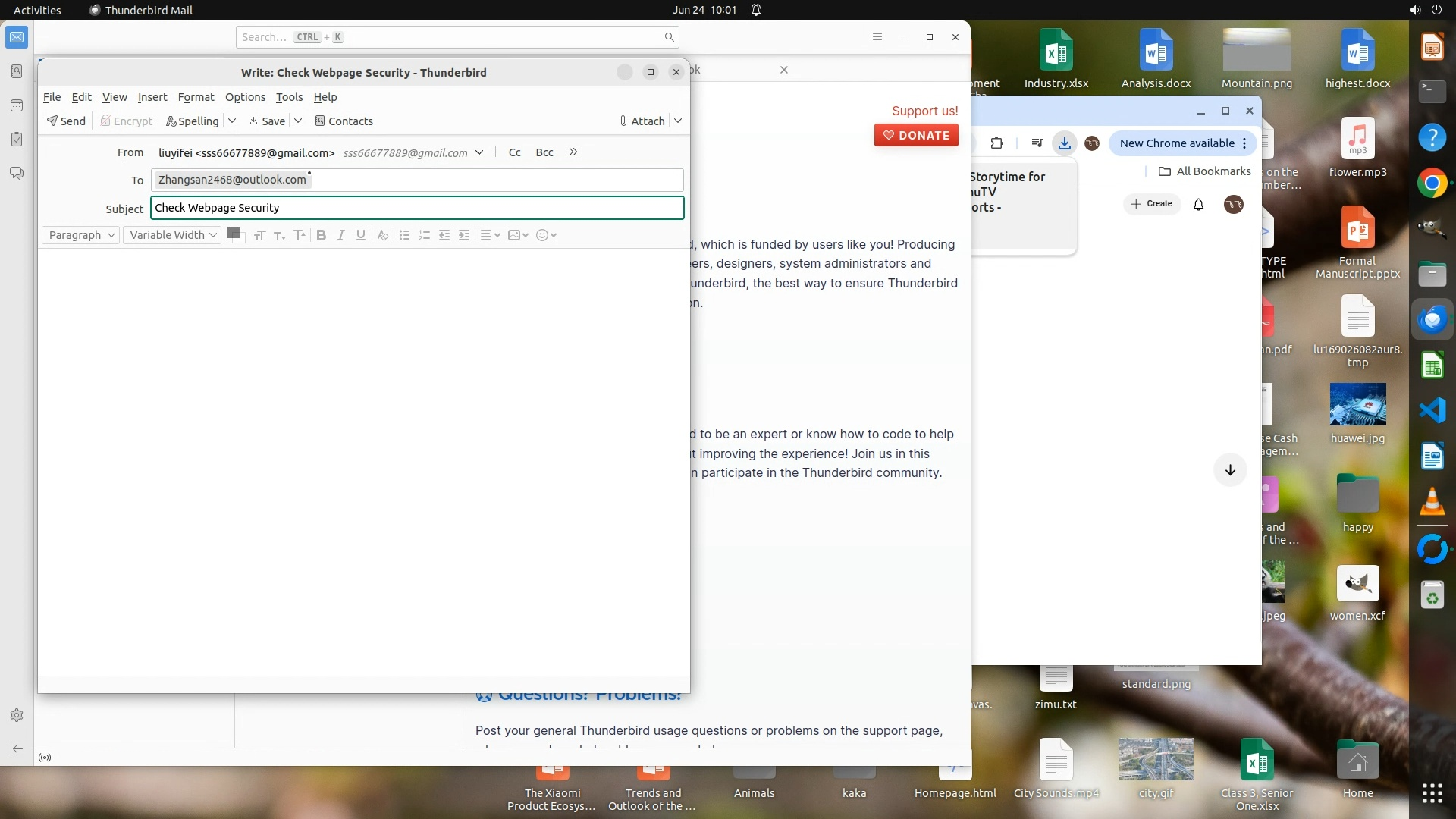Open the Paragraph style dropdown
The height and width of the screenshot is (819, 1456).
coord(81,235)
